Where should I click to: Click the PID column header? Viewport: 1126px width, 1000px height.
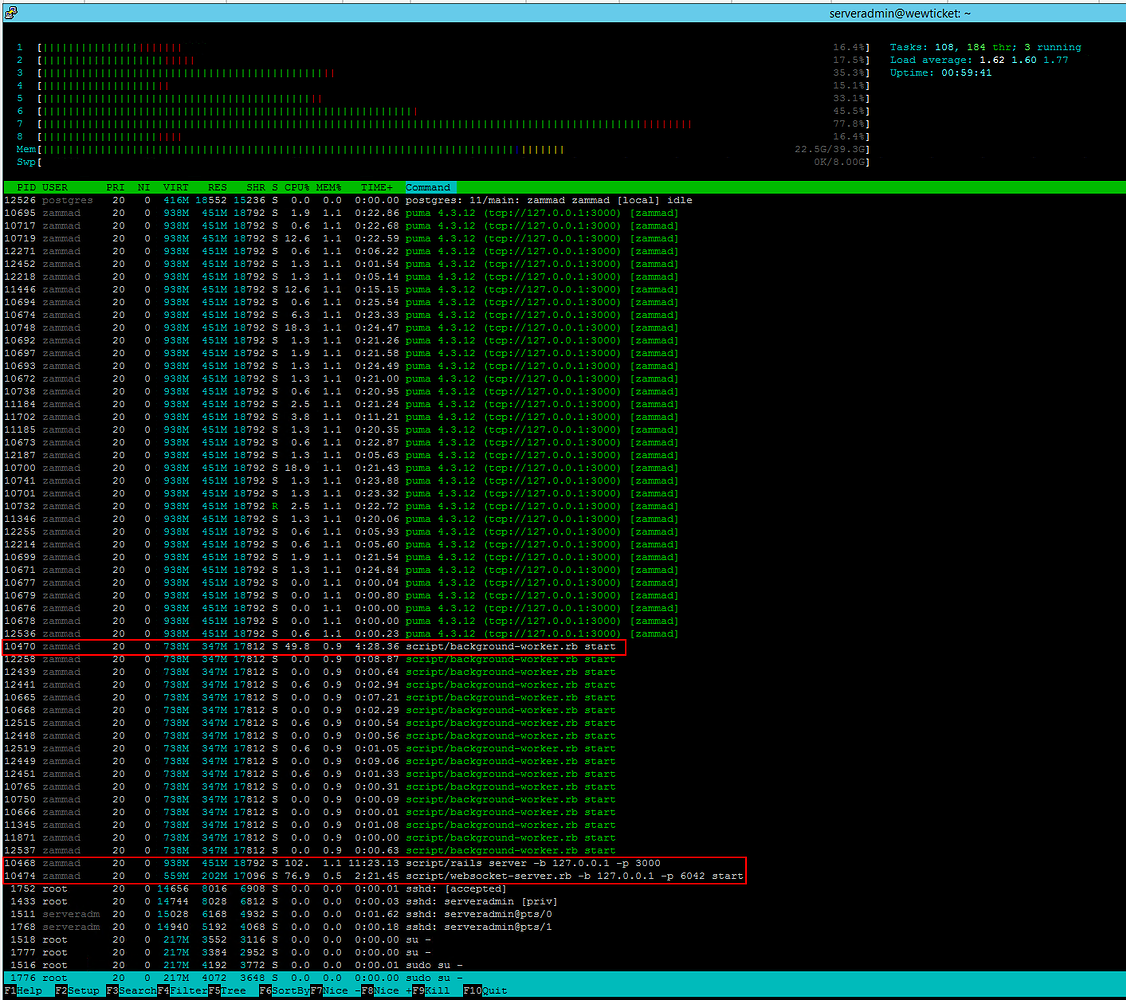(26, 187)
